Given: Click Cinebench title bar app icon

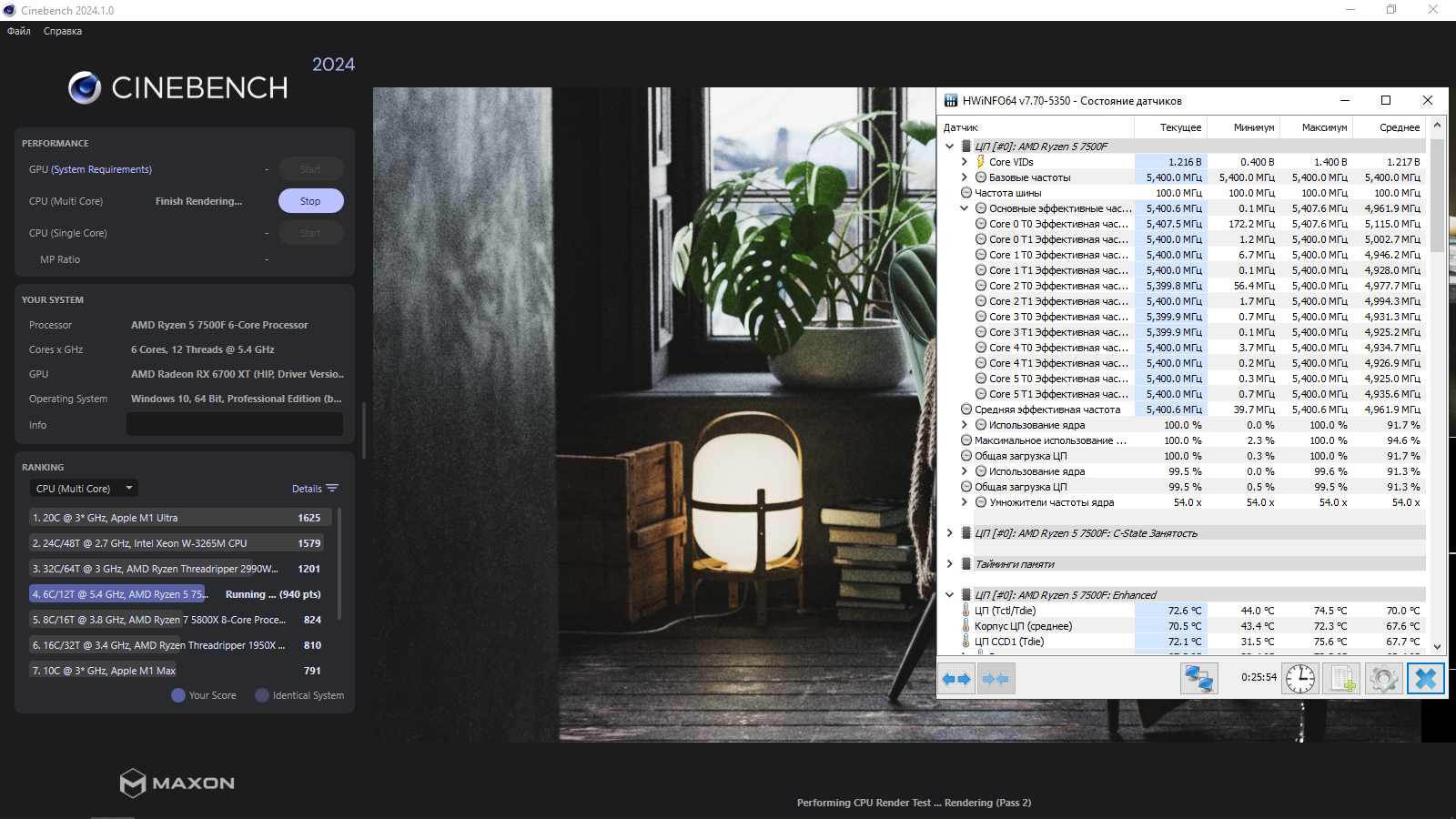Looking at the screenshot, I should 9,10.
